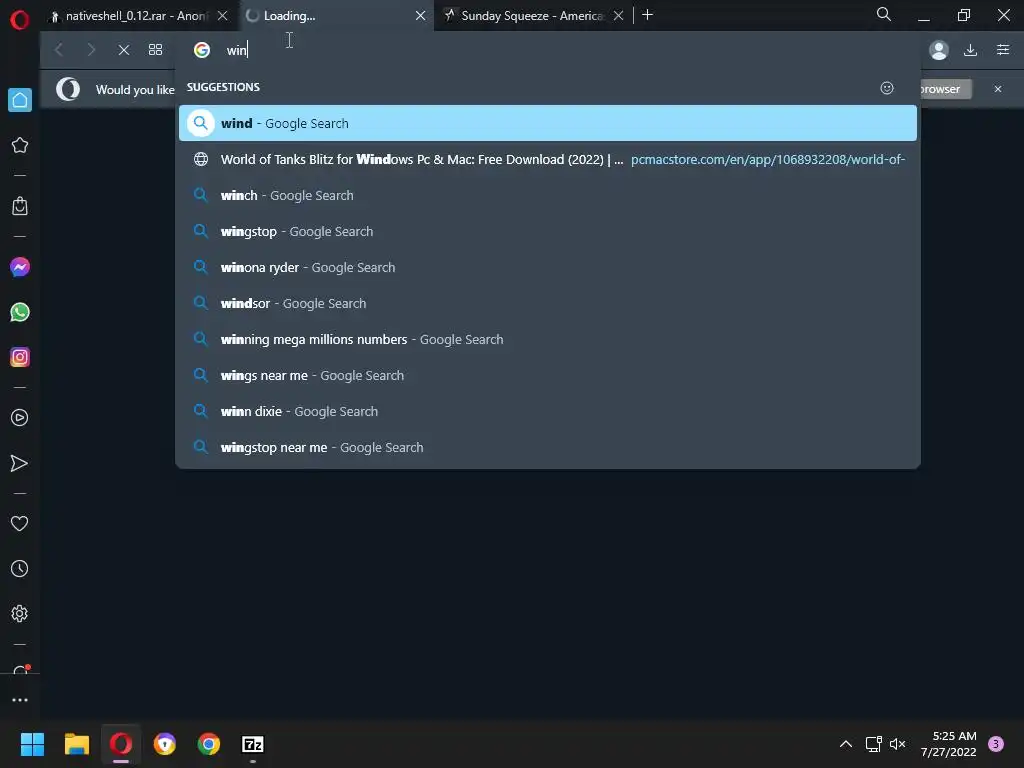The width and height of the screenshot is (1024, 768).
Task: Close the Sunday Squeeze tab
Action: pos(618,16)
